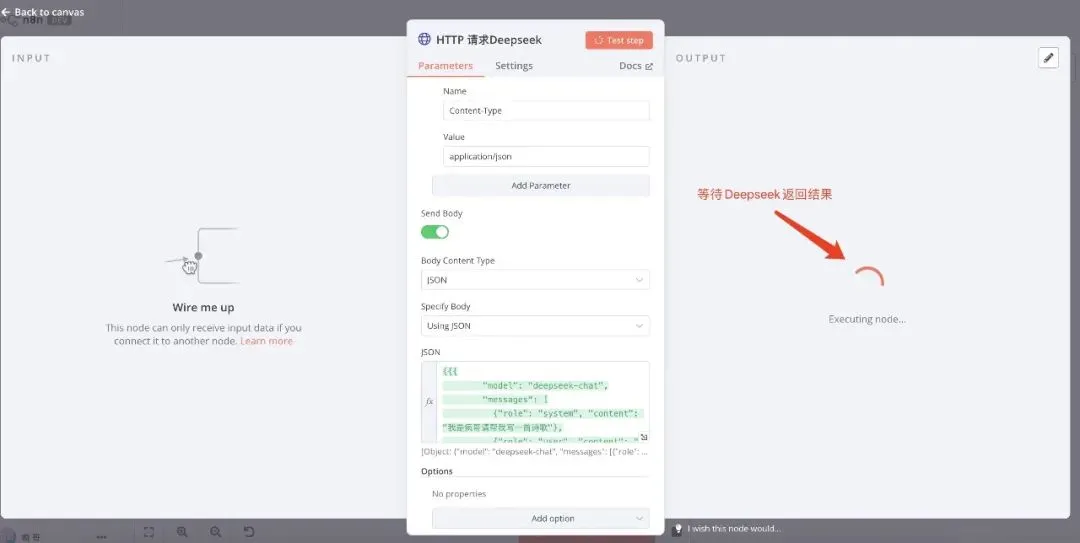Click the wire connection illustration in Input panel

click(x=202, y=256)
